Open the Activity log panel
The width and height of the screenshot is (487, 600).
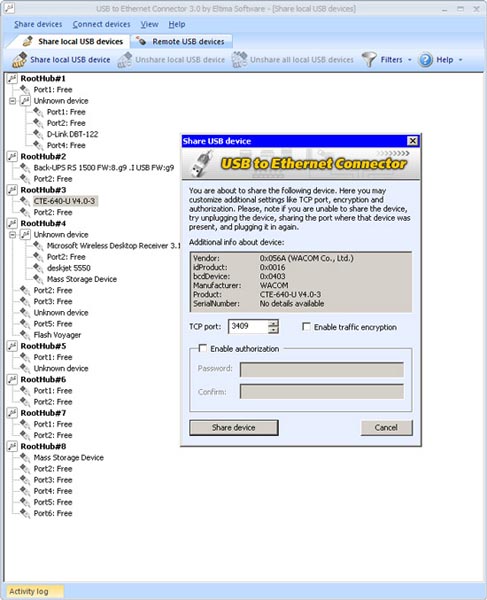pyautogui.click(x=34, y=591)
